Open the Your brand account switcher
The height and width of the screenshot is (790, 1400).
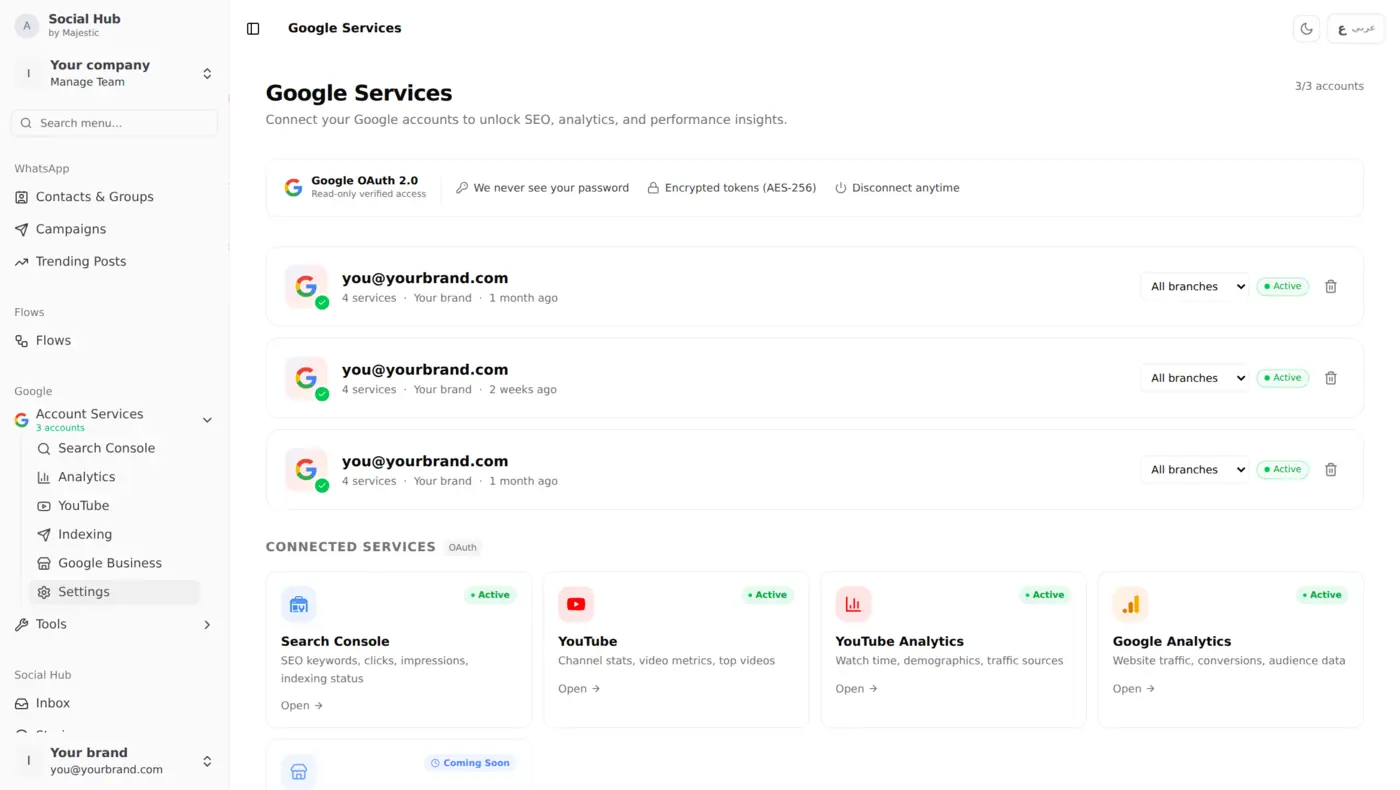click(115, 761)
